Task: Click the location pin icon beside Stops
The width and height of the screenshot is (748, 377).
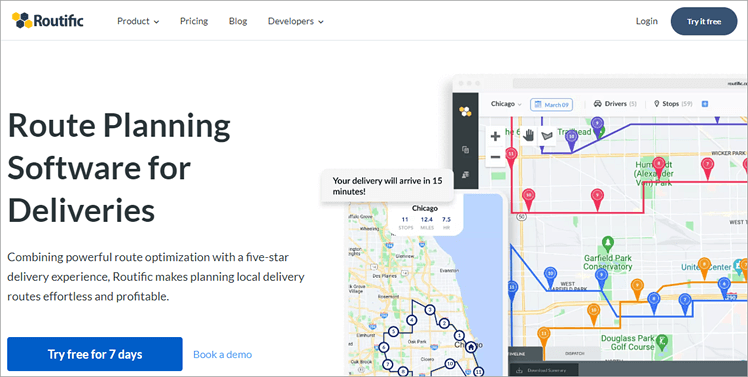Action: 656,104
